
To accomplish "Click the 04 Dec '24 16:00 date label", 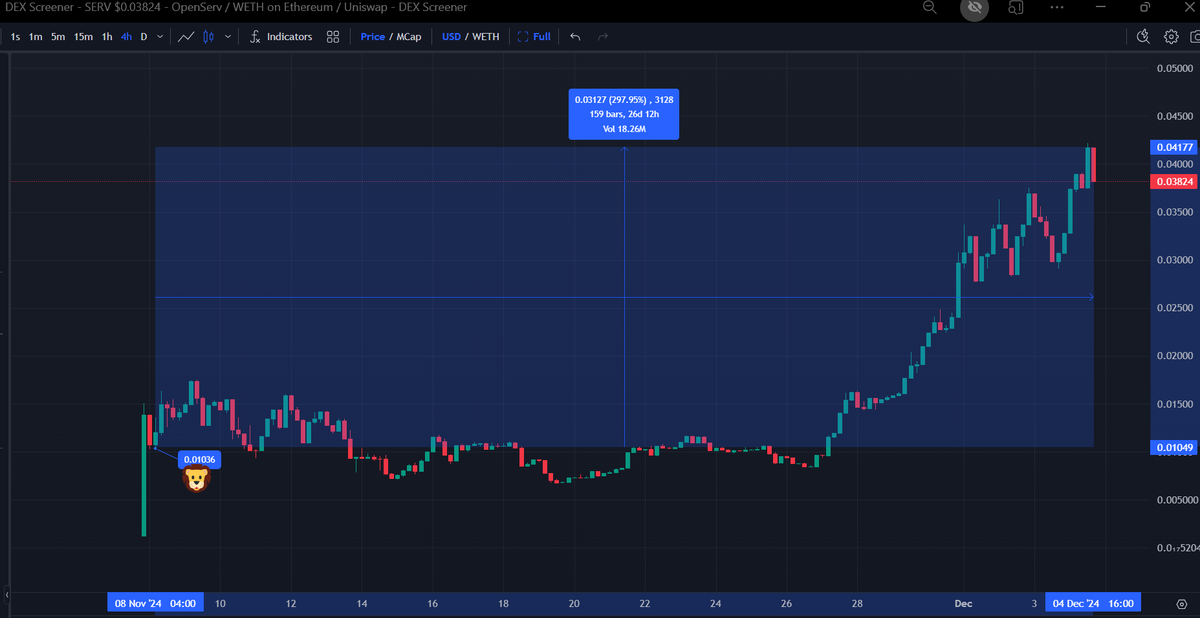I will (1093, 603).
